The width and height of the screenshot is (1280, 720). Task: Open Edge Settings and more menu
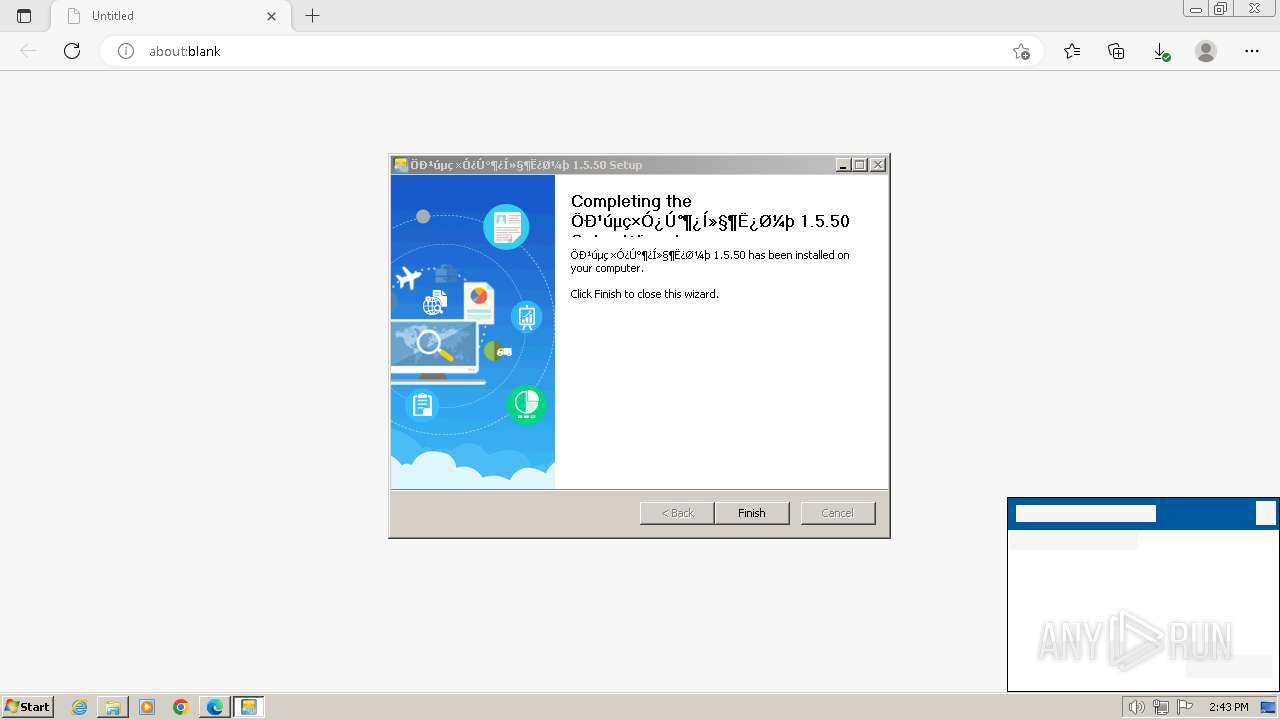[1252, 51]
